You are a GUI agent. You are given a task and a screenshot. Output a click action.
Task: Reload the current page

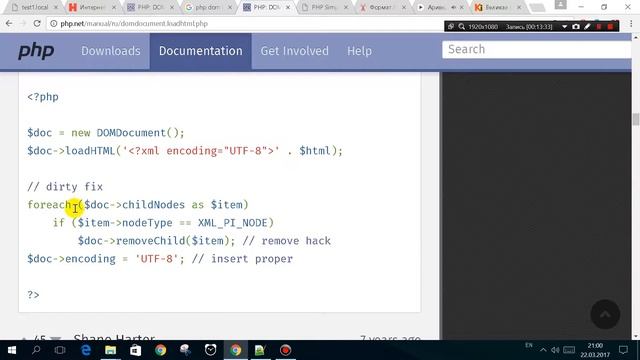pos(37,24)
